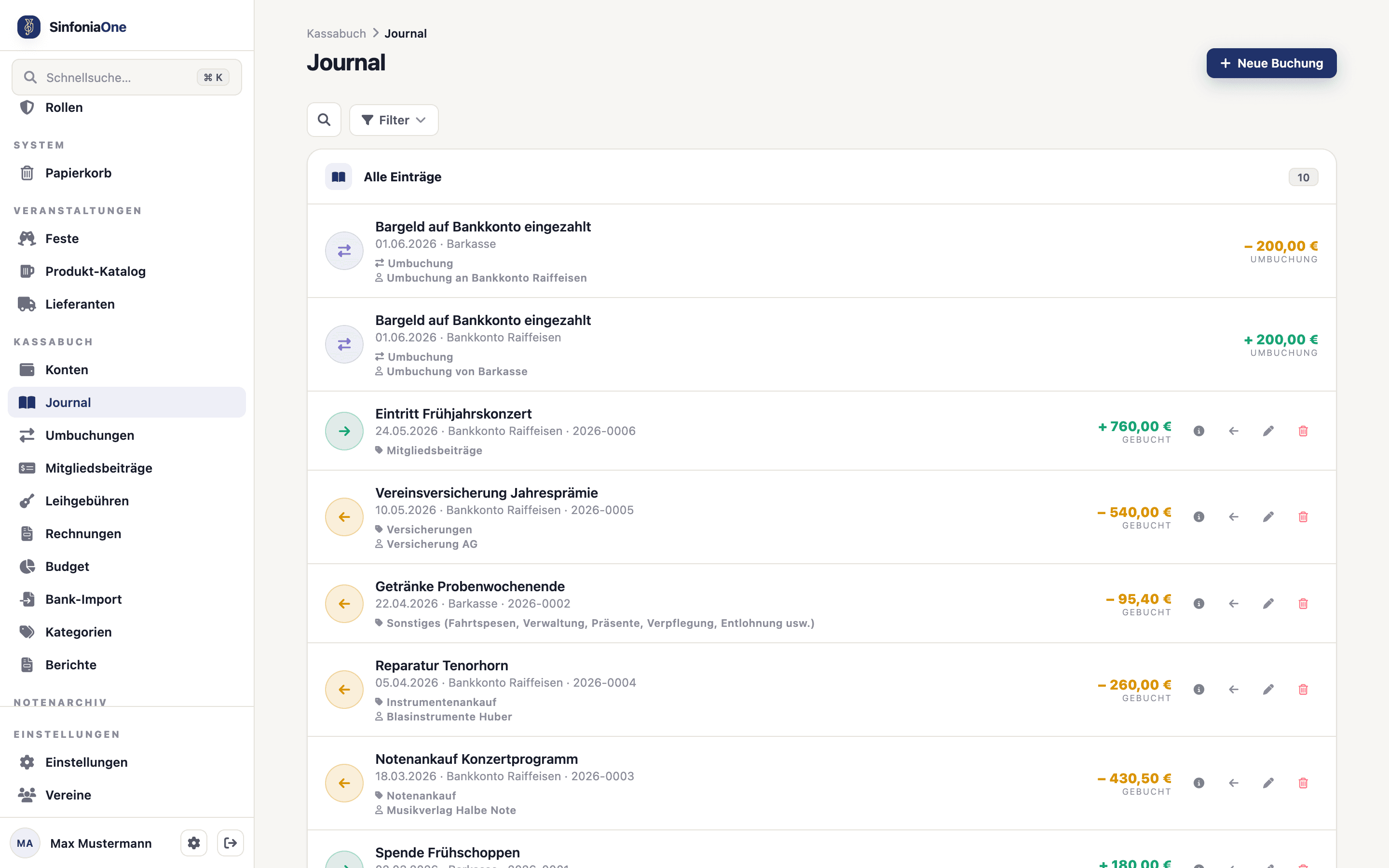Open Leihgebühren in the sidebar

126,501
